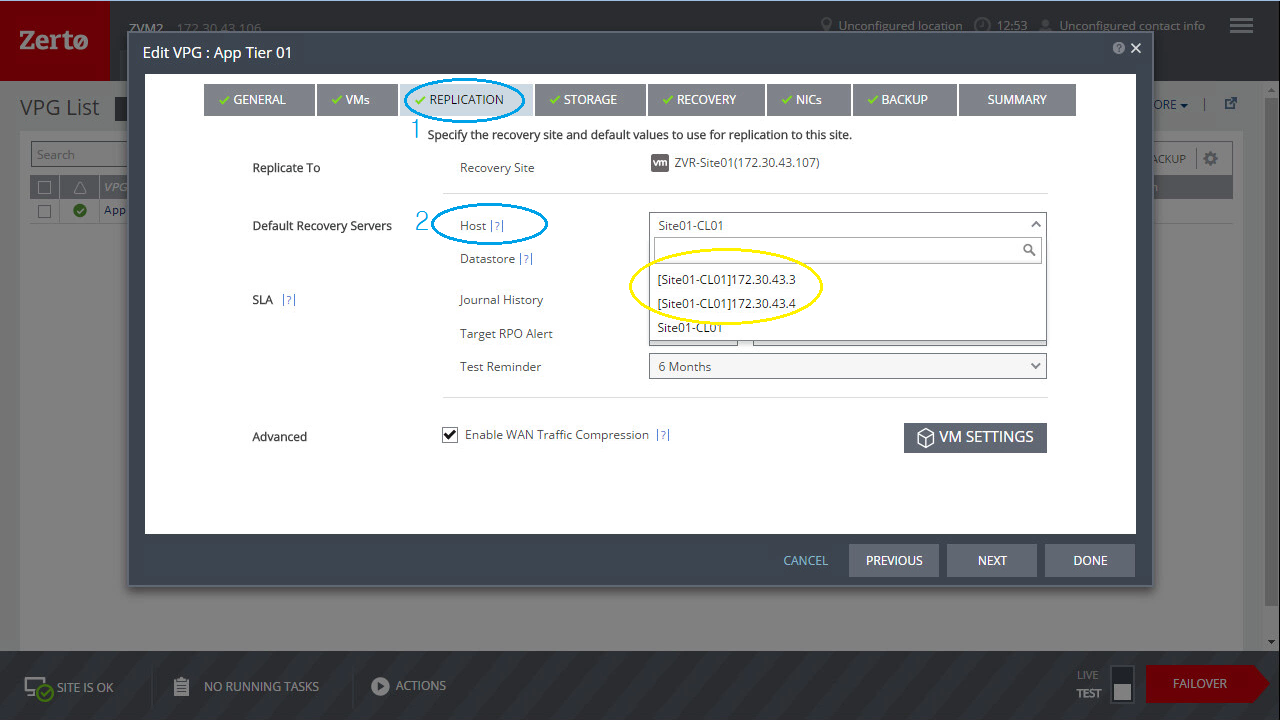The width and height of the screenshot is (1280, 720).
Task: Click the help icon next to SLA
Action: [289, 300]
